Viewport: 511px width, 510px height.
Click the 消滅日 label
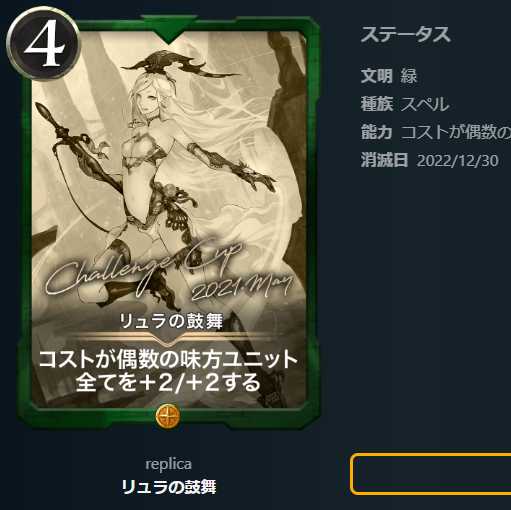point(384,160)
